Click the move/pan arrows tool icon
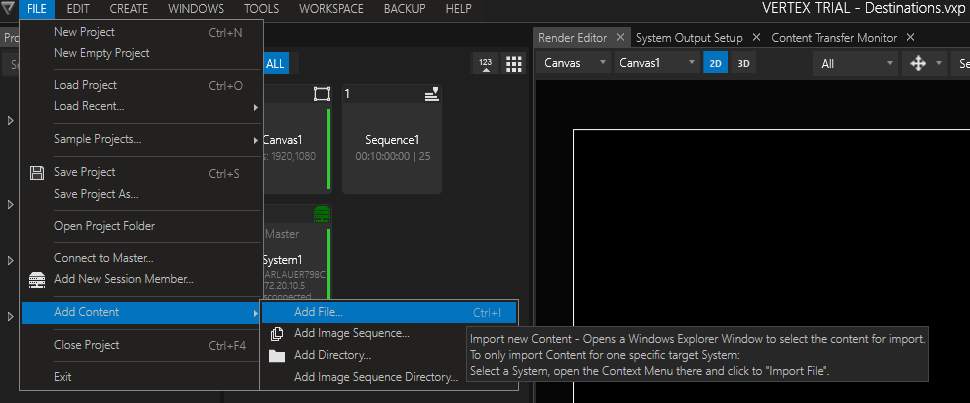The image size is (970, 403). click(917, 64)
